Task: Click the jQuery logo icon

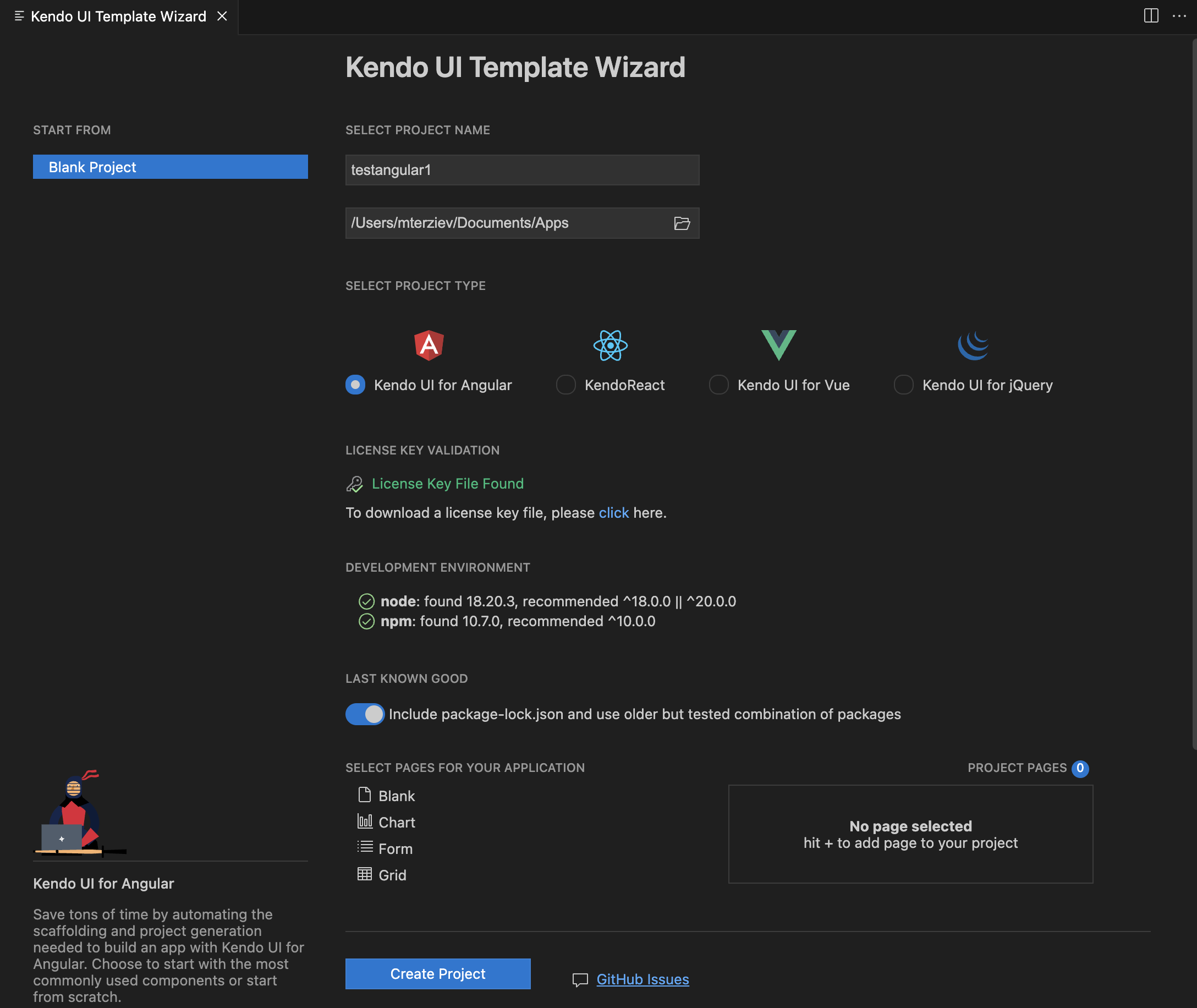Action: point(973,345)
